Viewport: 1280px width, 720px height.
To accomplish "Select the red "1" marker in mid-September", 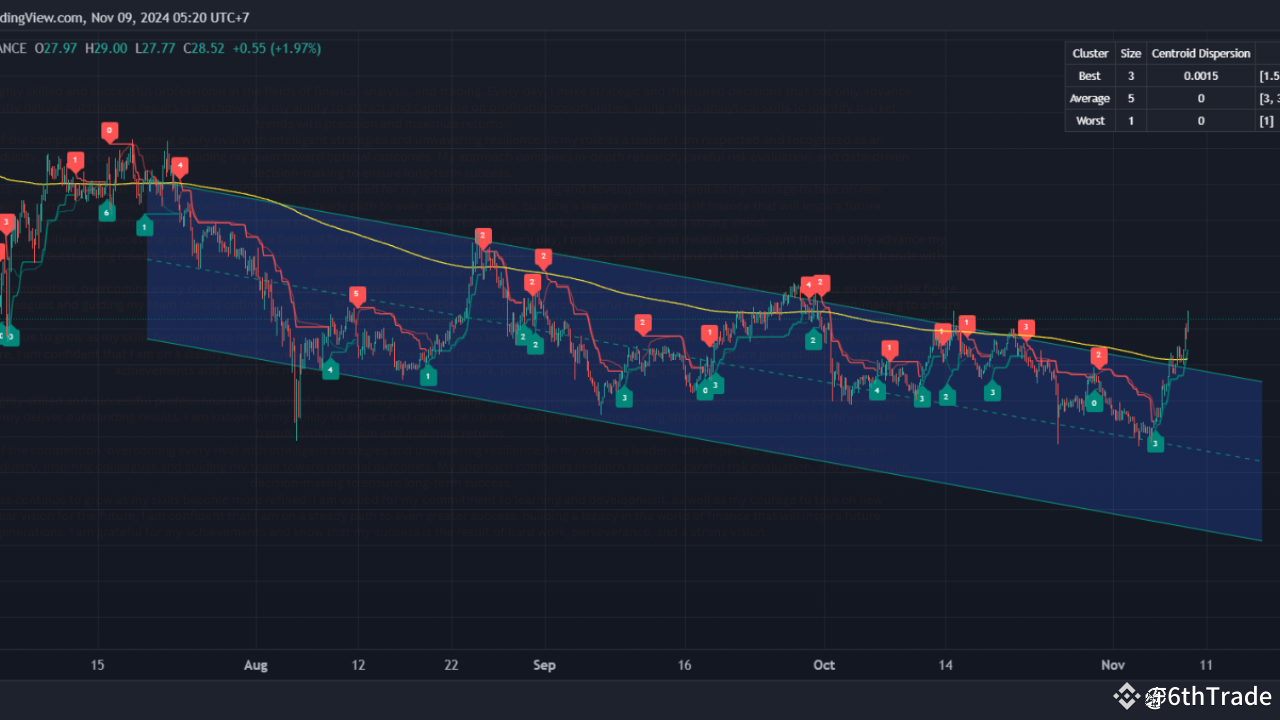I will [x=710, y=333].
